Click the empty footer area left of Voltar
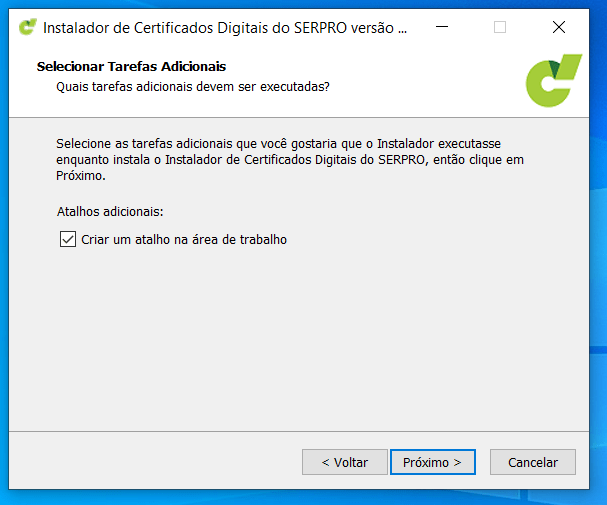The image size is (607, 505). point(150,462)
